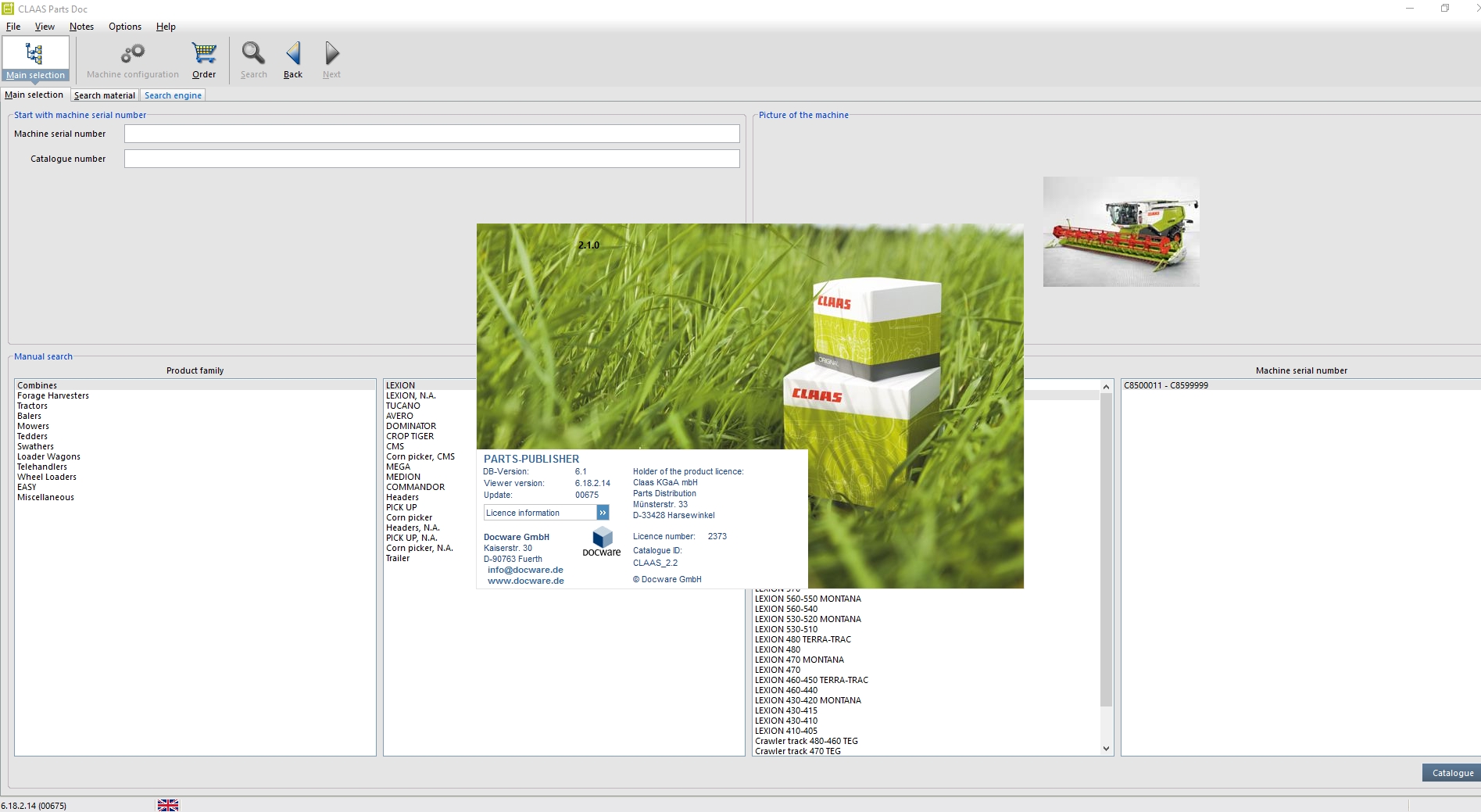The width and height of the screenshot is (1481, 812).
Task: Open the Notes menu
Action: [x=81, y=27]
